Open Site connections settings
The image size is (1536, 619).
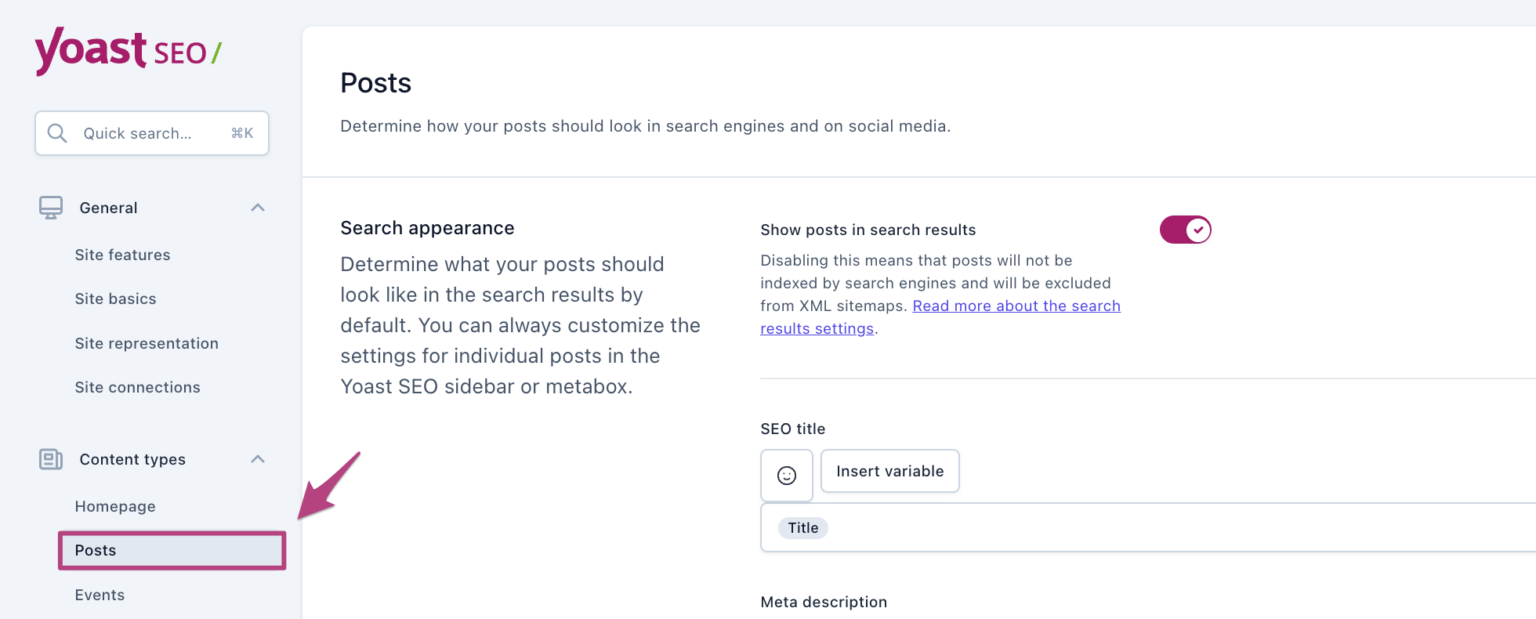137,387
